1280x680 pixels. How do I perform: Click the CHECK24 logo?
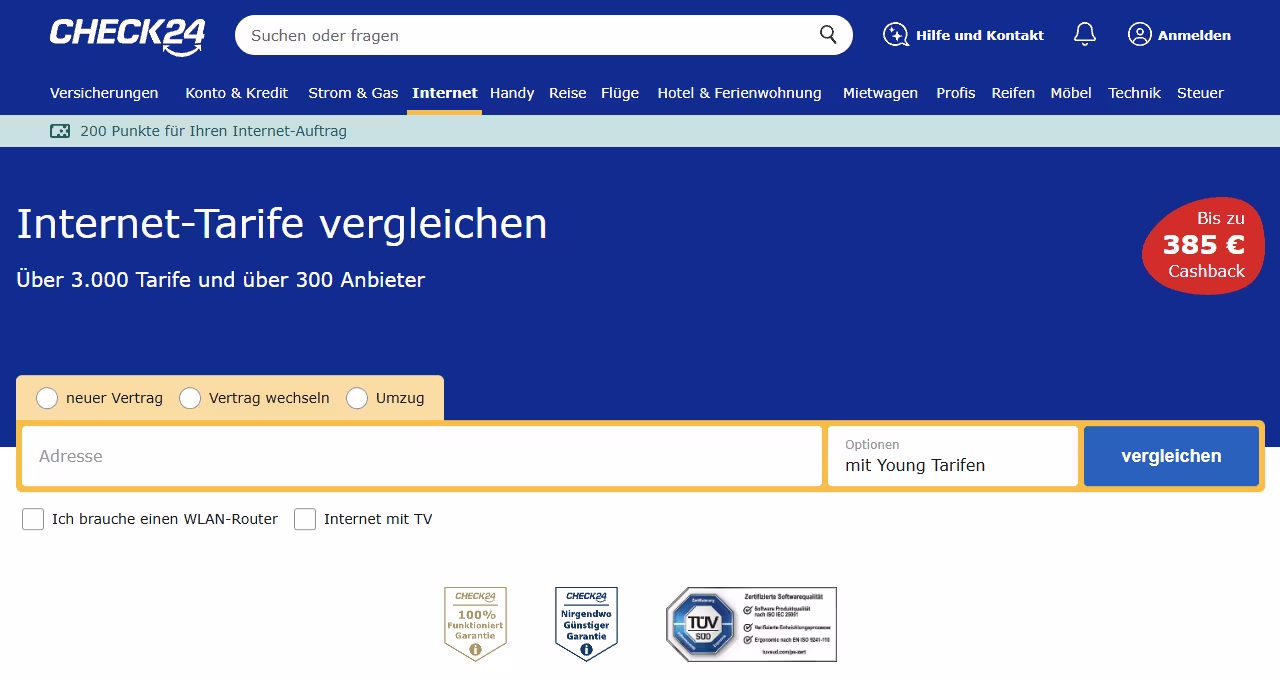[128, 35]
